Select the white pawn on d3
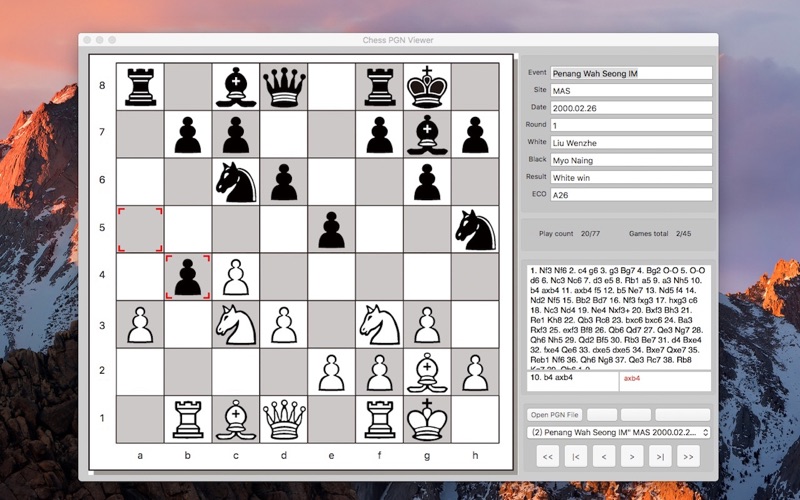This screenshot has width=800, height=500. pos(284,325)
